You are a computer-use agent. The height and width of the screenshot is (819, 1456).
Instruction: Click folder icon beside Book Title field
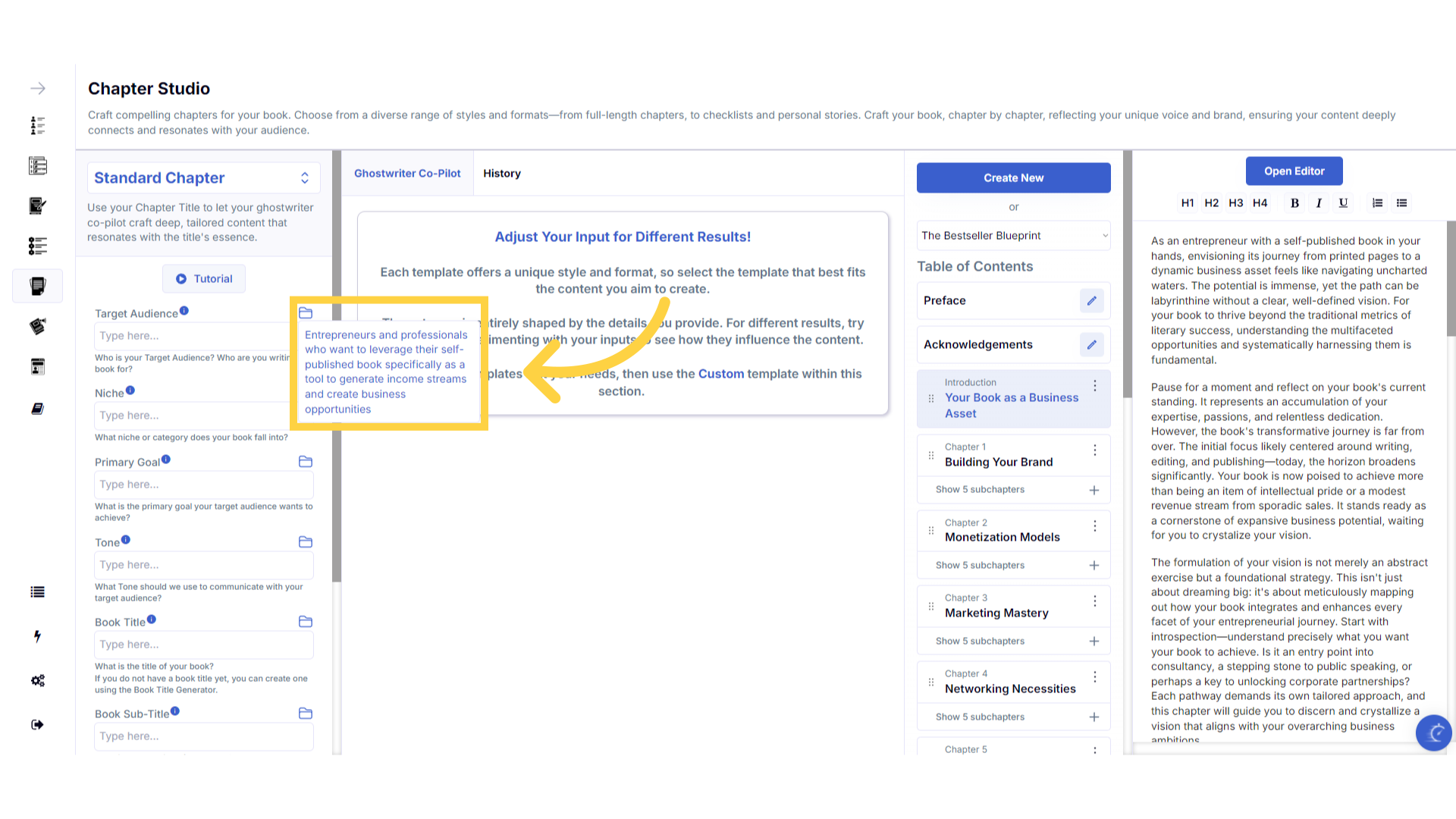tap(306, 622)
